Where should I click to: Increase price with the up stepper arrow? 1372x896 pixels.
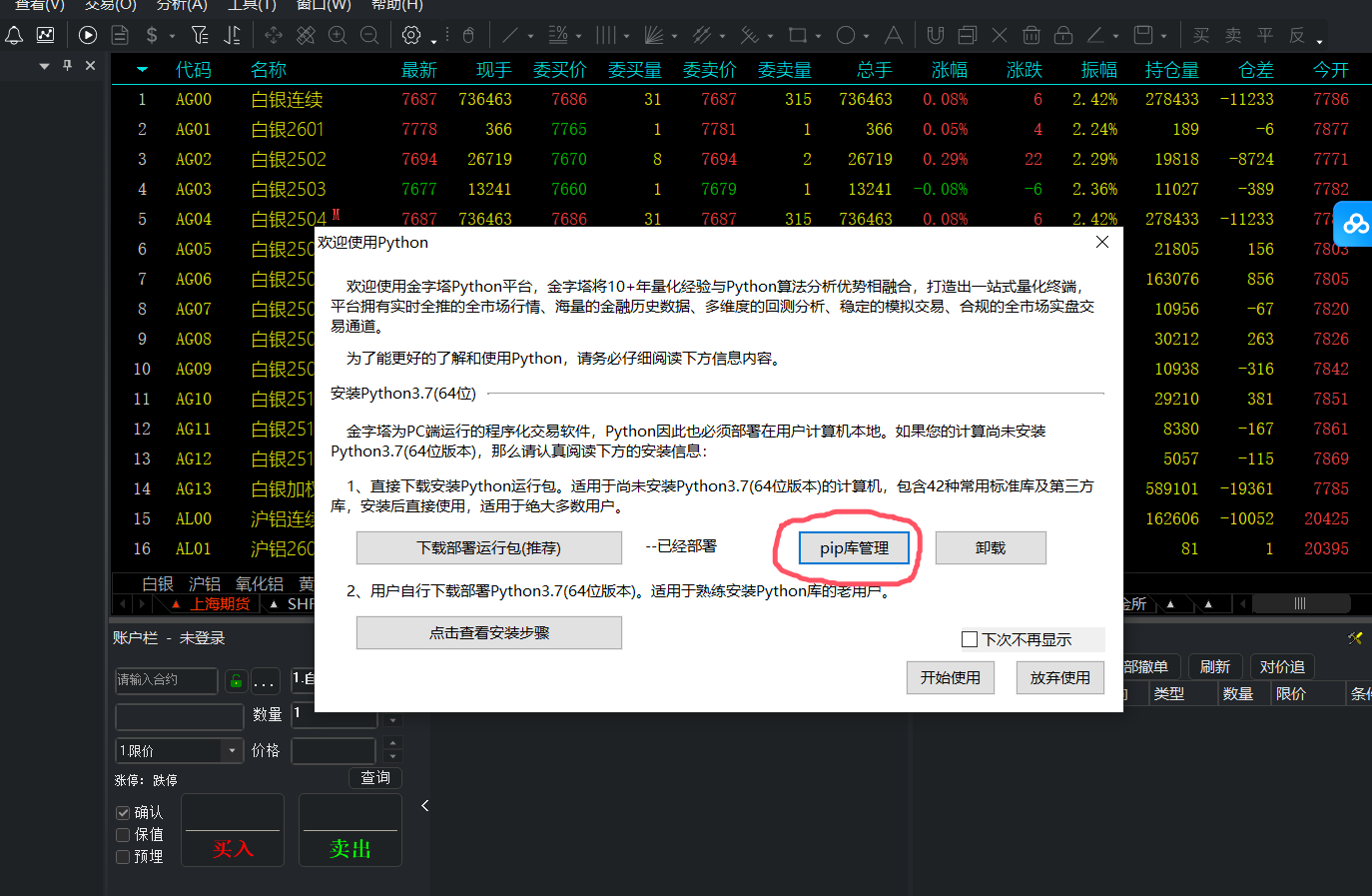[392, 743]
